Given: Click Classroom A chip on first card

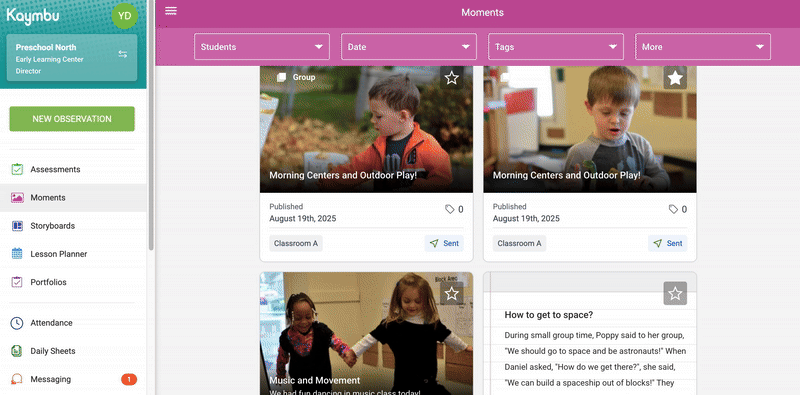Looking at the screenshot, I should [x=296, y=243].
